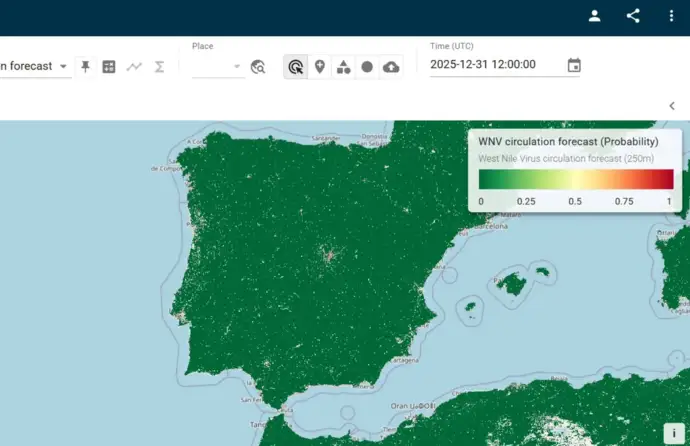This screenshot has width=690, height=446.
Task: Open the forecast variable dropdown
Action: coord(35,66)
